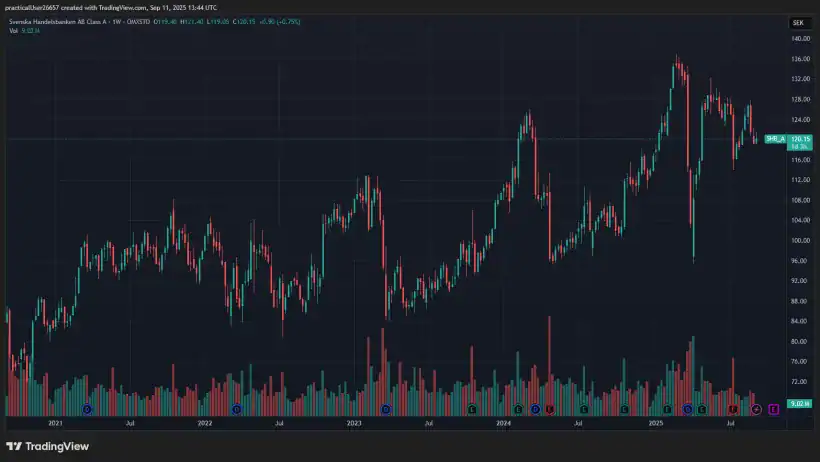This screenshot has height=462, width=820.
Task: Select the 100.00 price level on the axis
Action: click(x=799, y=240)
